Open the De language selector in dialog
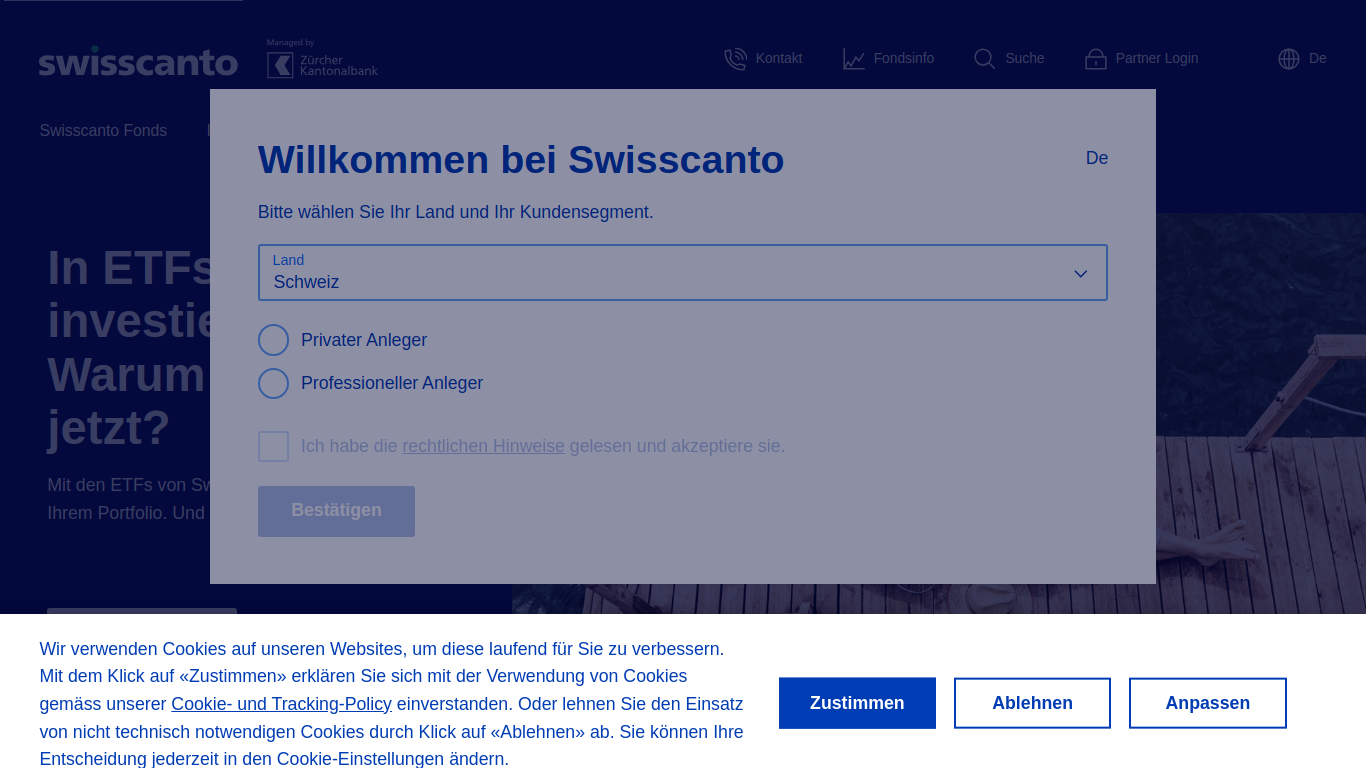The width and height of the screenshot is (1366, 768). pyautogui.click(x=1097, y=158)
